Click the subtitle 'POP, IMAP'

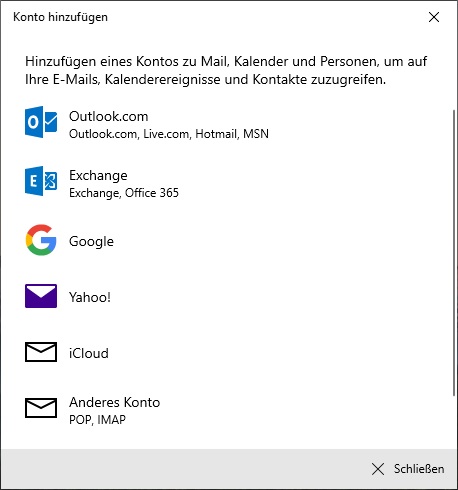tap(97, 420)
